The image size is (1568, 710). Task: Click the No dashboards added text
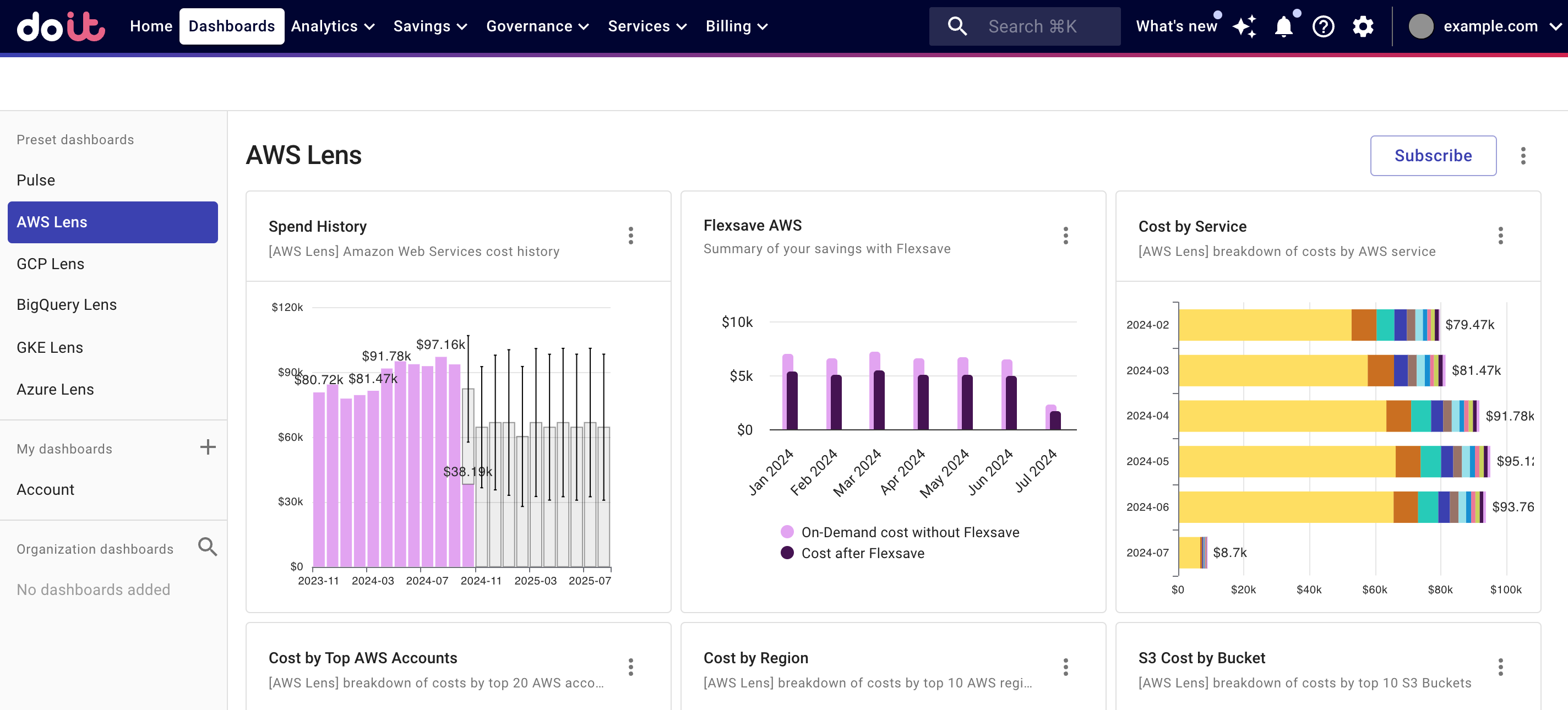click(93, 589)
